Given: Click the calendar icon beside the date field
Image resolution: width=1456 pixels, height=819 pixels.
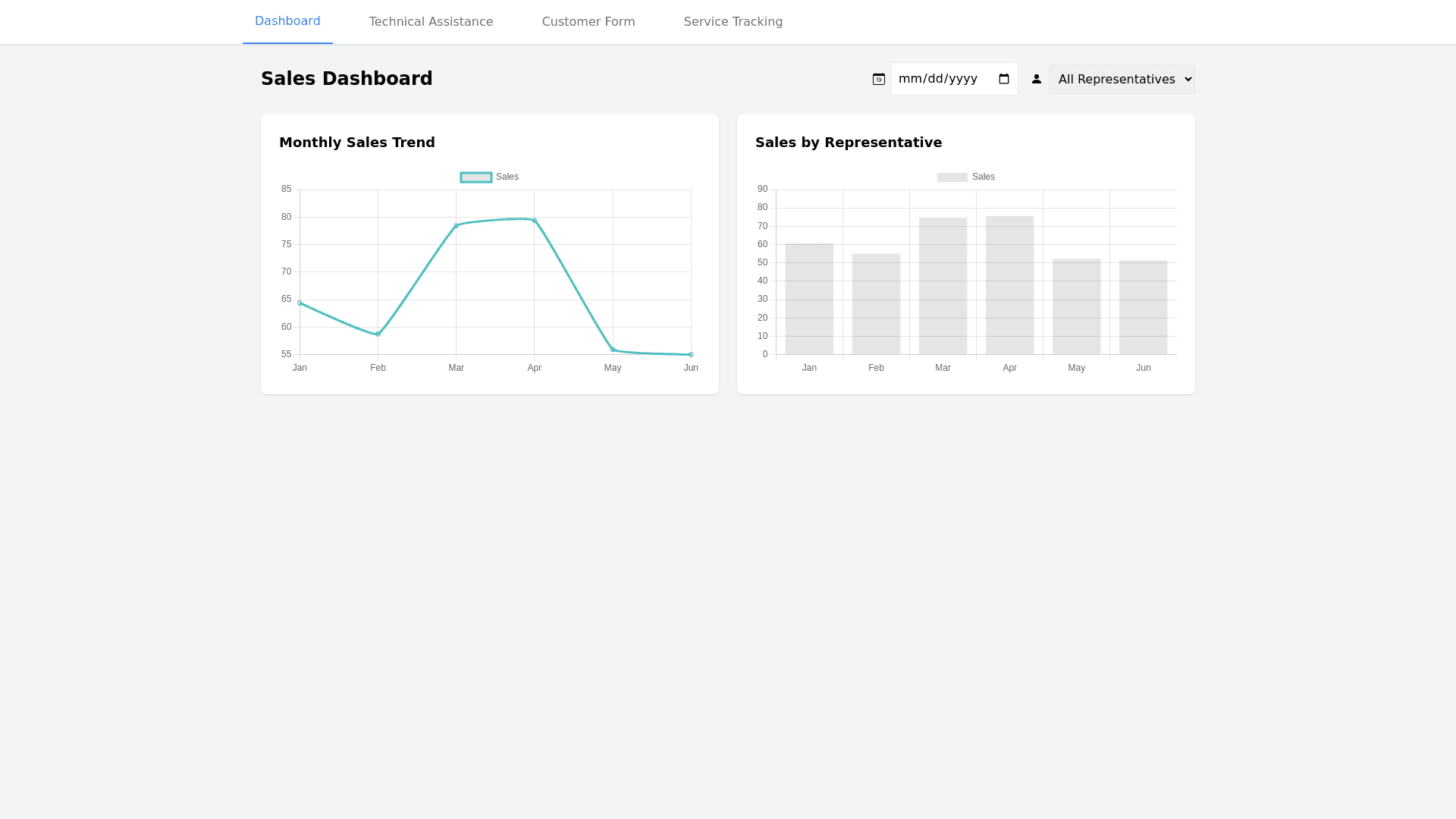Looking at the screenshot, I should pos(879,79).
